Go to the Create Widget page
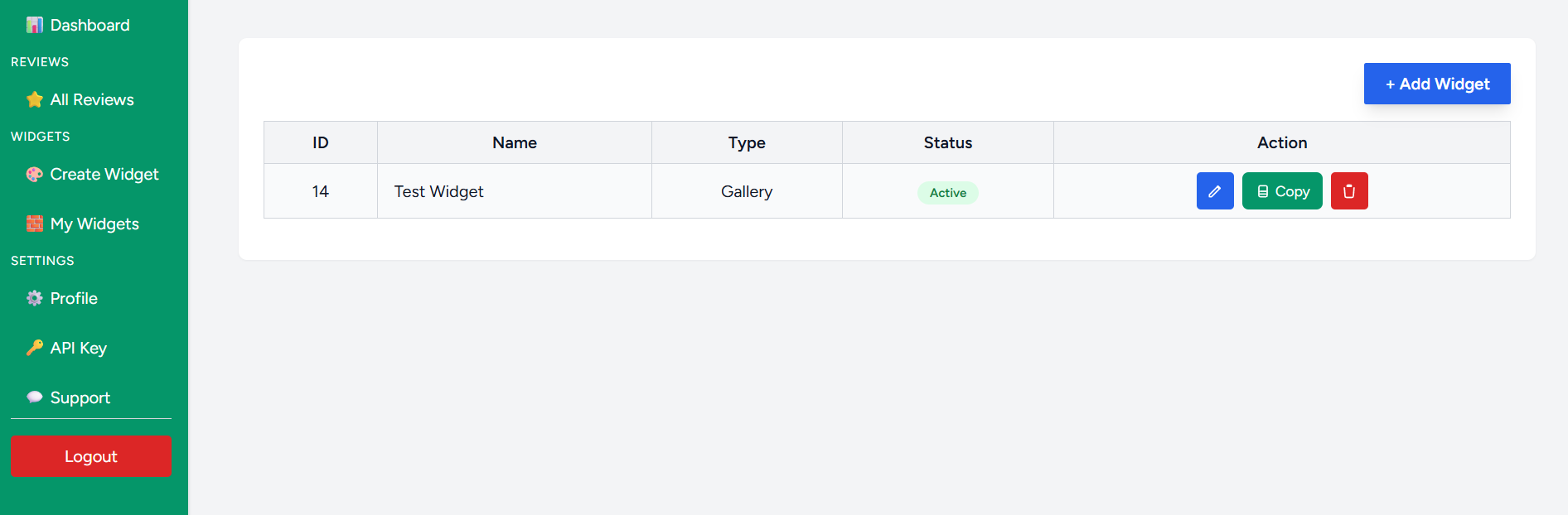This screenshot has width=1568, height=515. click(x=104, y=174)
